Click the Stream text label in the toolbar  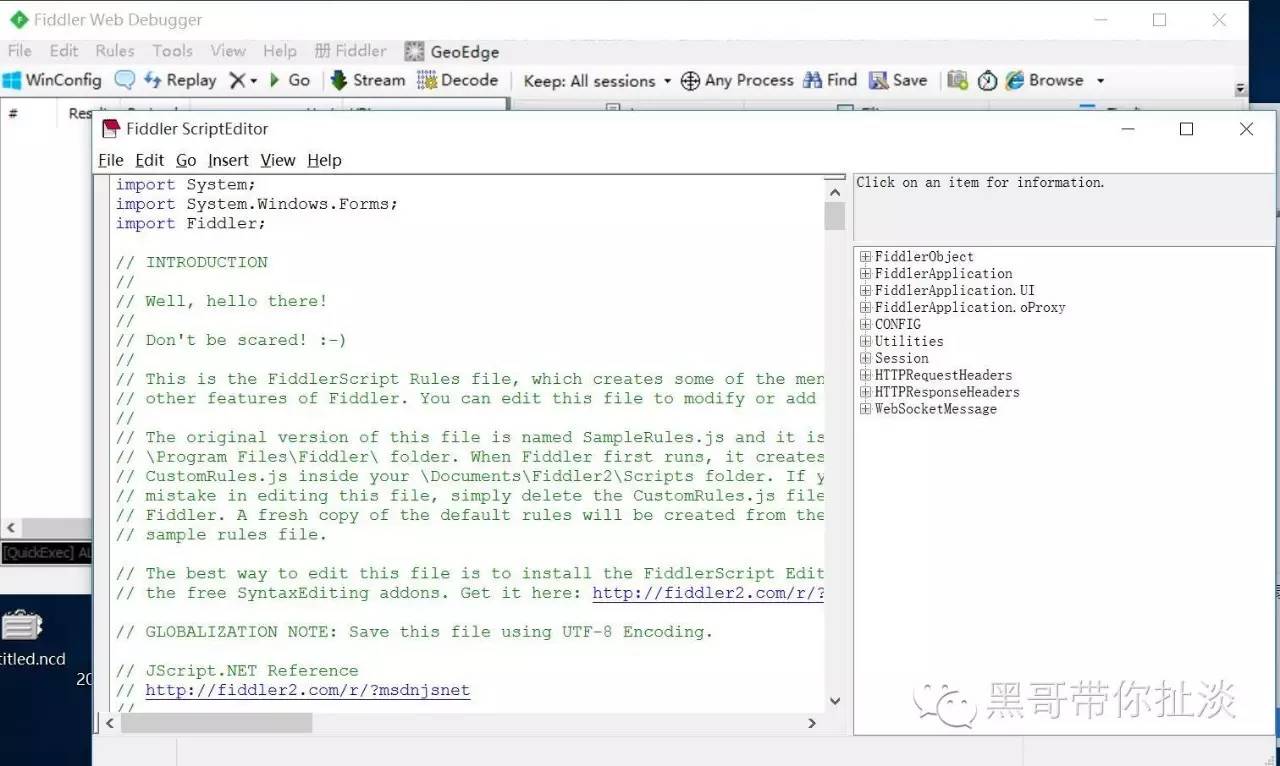(x=379, y=80)
